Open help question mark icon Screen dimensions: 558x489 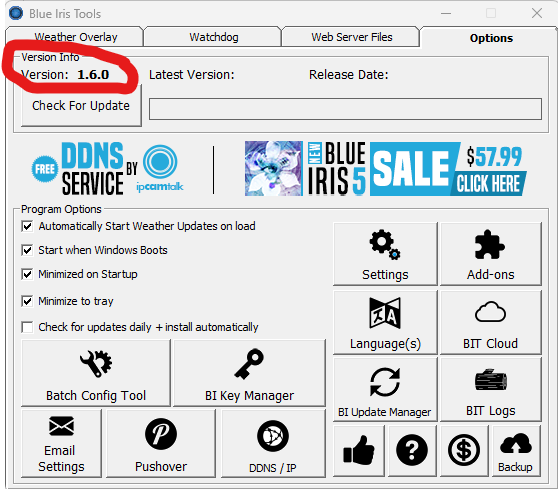412,451
